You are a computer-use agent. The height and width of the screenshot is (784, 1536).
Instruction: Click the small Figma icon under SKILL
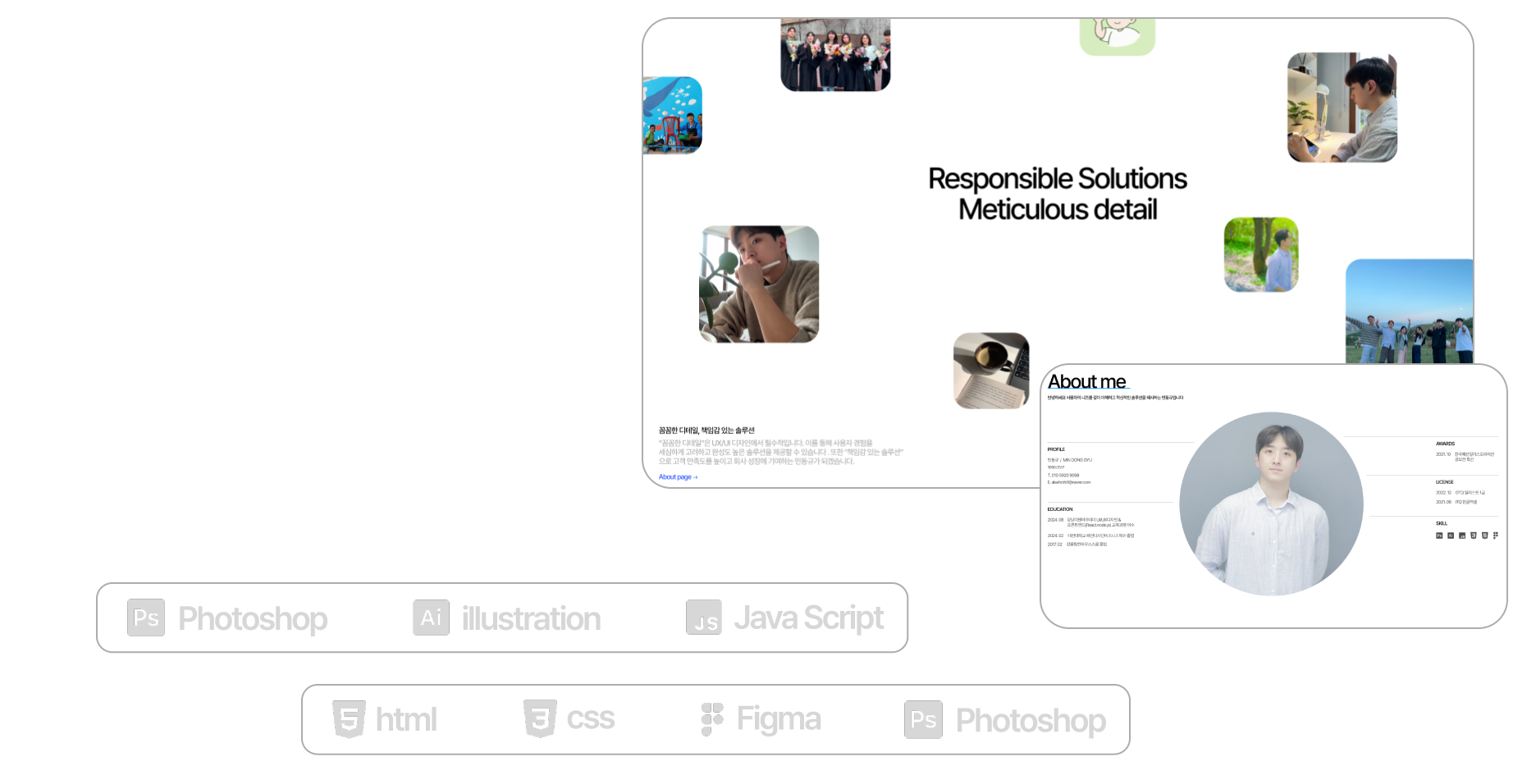point(1496,536)
